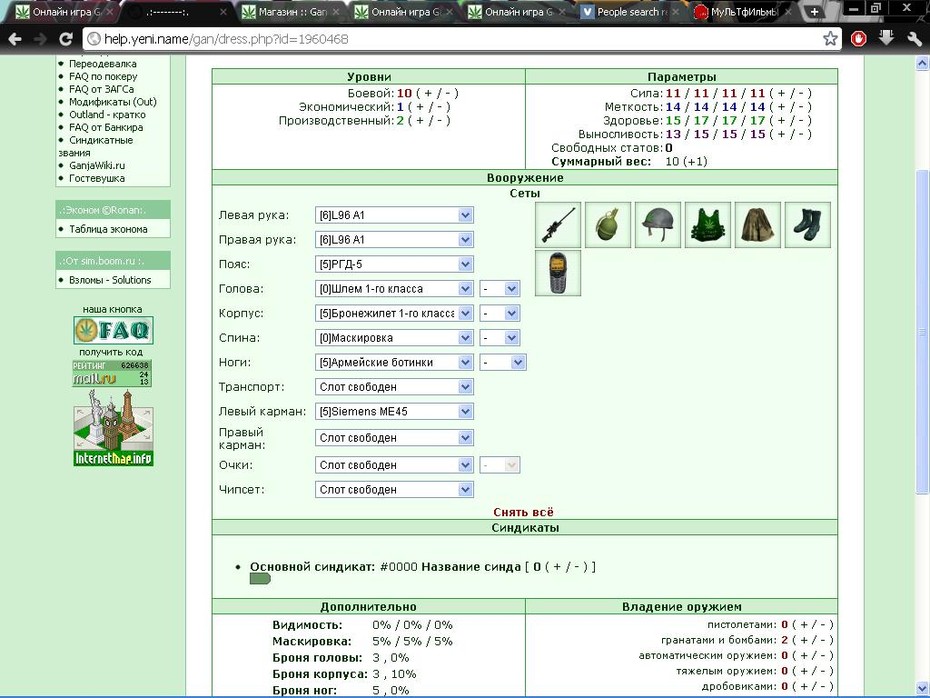The image size is (930, 698).
Task: Open the Левая рука weapon dropdown
Action: [394, 215]
